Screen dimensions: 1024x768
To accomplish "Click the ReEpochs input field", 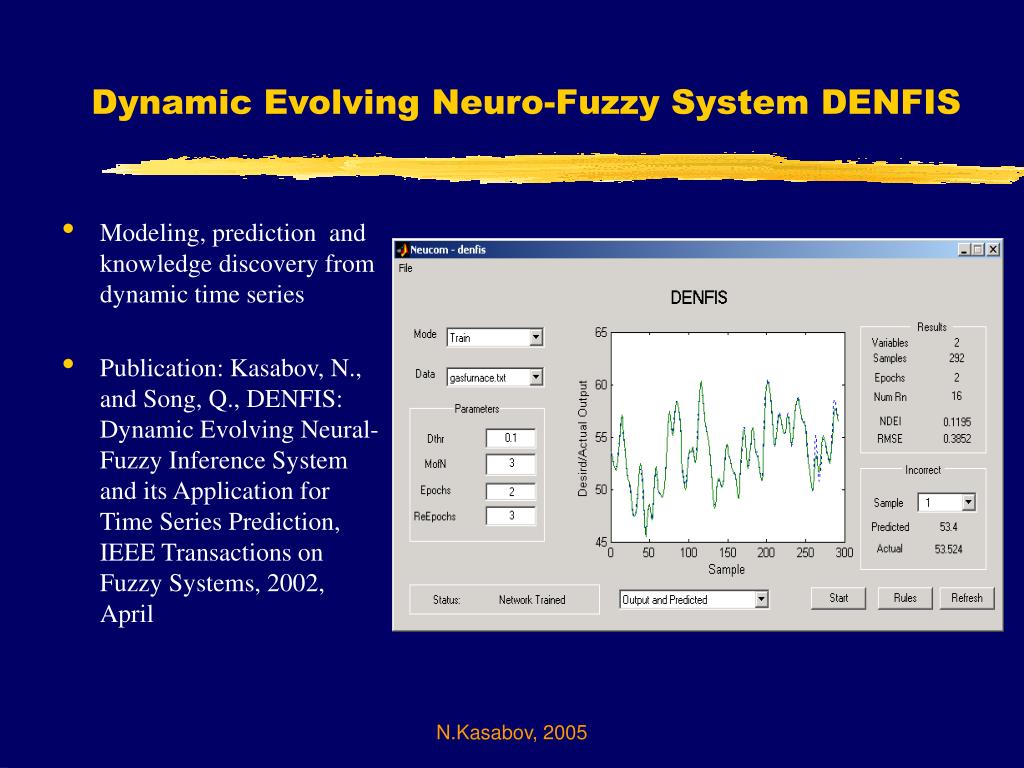I will (511, 515).
